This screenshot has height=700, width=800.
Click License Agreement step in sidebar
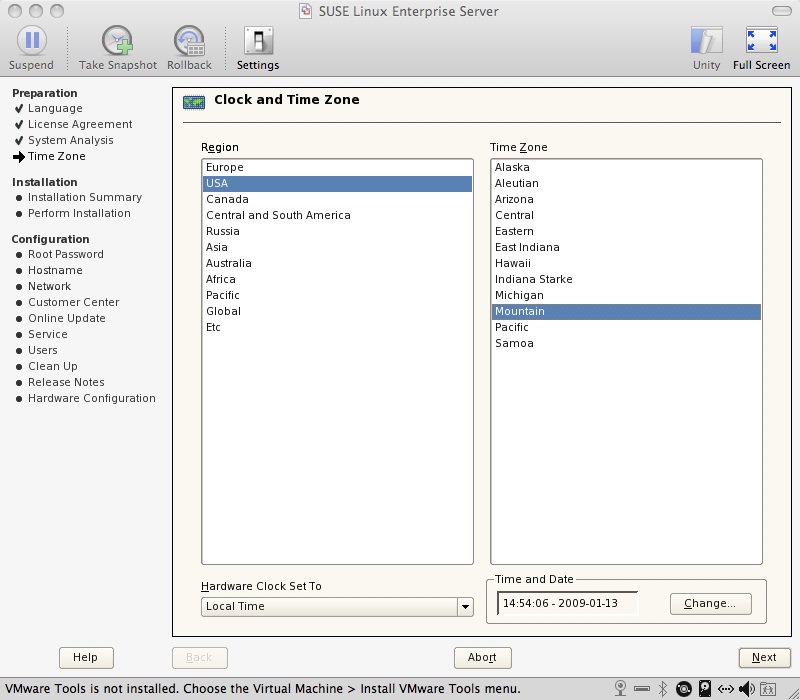[80, 124]
